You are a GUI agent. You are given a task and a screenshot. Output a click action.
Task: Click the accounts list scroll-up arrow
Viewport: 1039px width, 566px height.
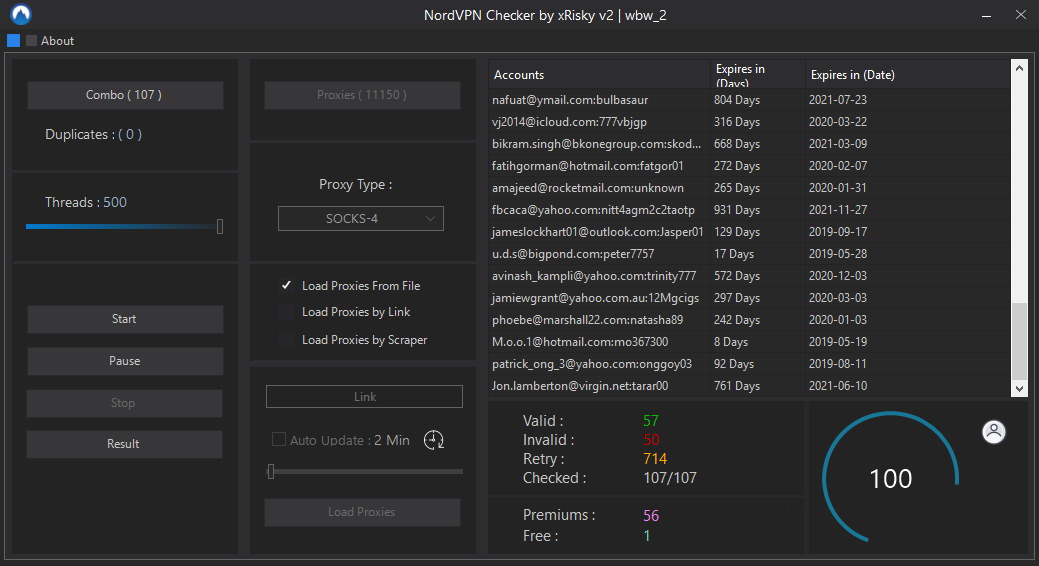click(1019, 69)
